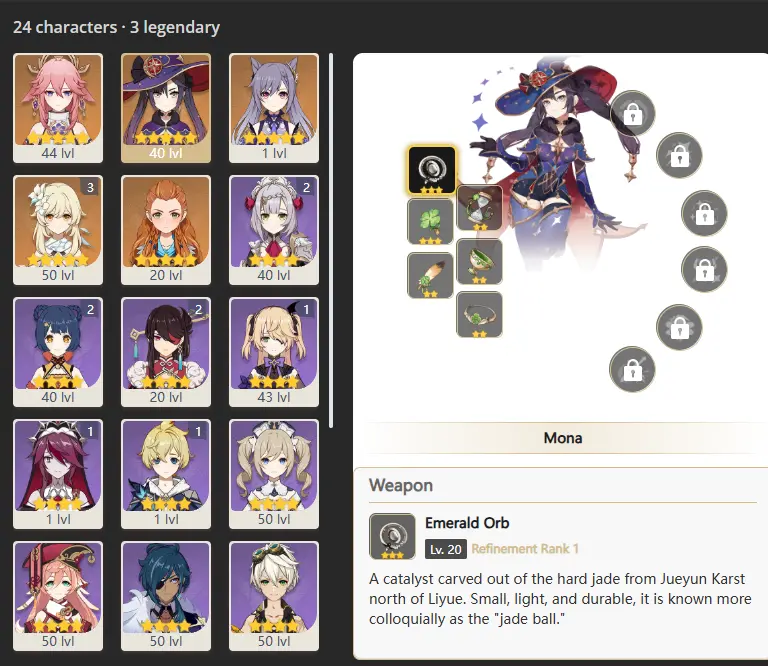Pick the orange-haired 20 lvl character card

pos(166,230)
